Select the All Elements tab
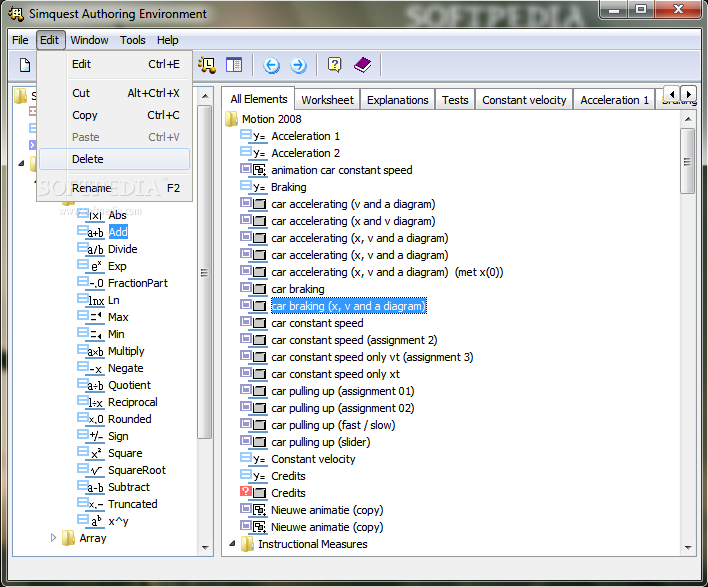This screenshot has height=587, width=708. pyautogui.click(x=258, y=99)
